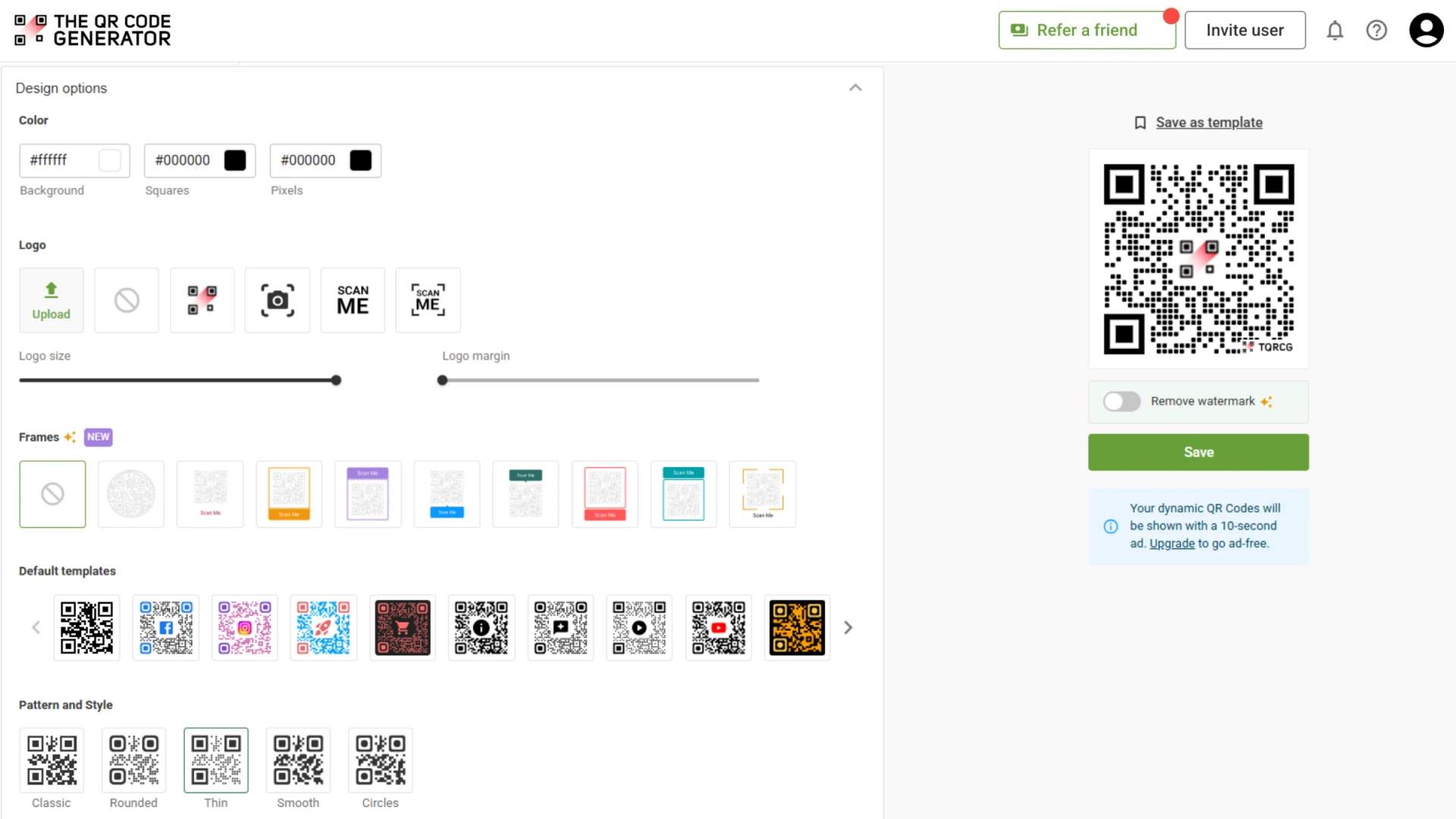Select the Smooth pattern style
Viewport: 1456px width, 819px height.
pos(298,761)
